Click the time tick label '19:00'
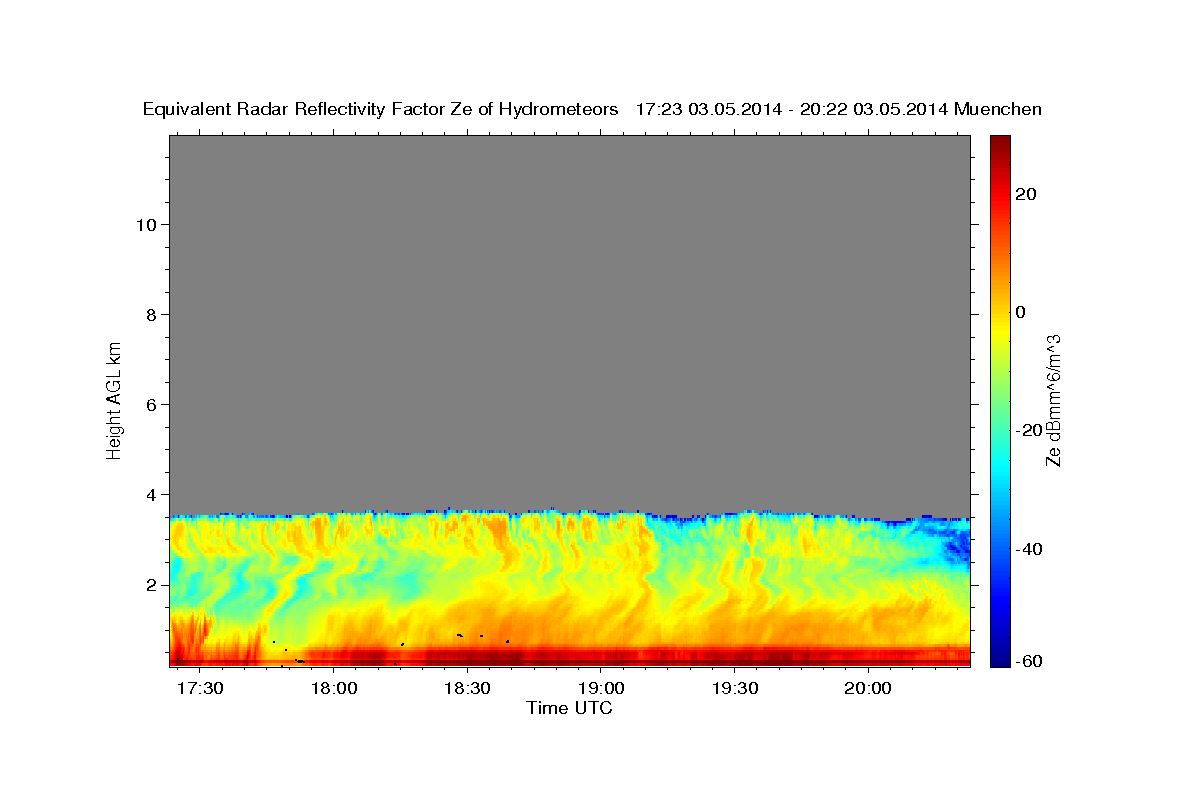The width and height of the screenshot is (1200, 800). 600,690
